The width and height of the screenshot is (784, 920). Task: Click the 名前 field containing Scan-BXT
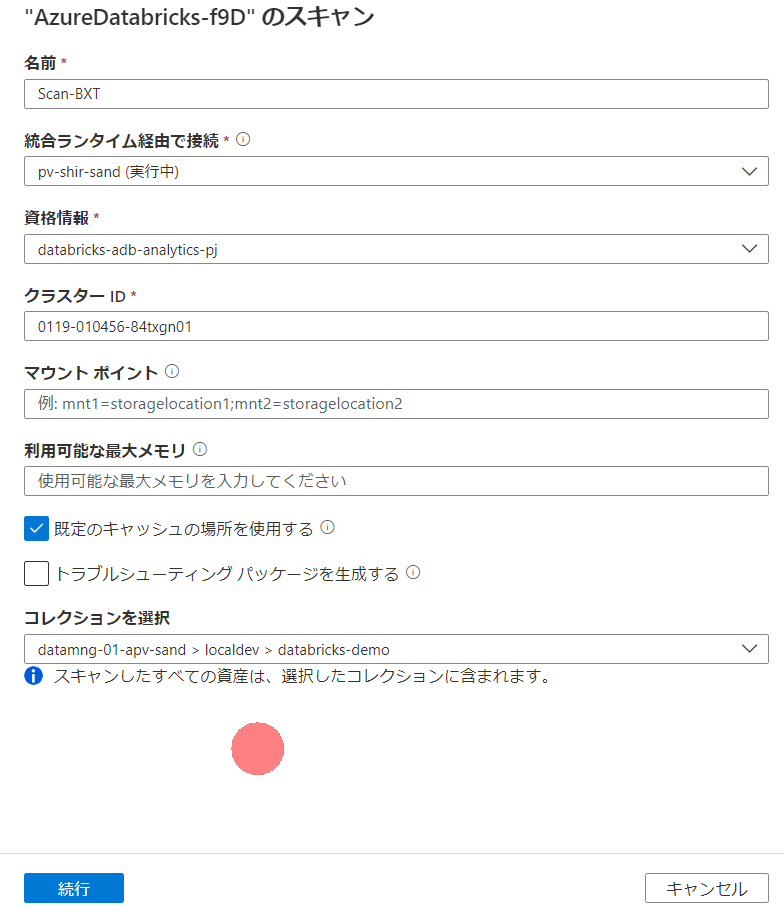390,93
